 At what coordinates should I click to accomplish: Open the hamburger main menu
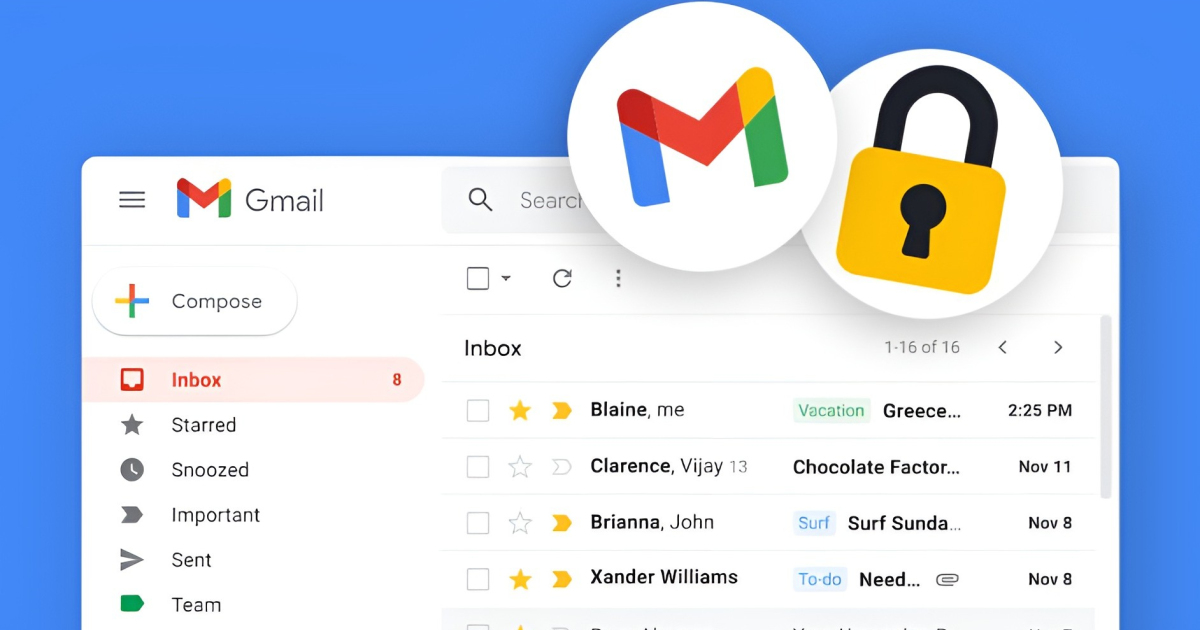click(x=132, y=200)
